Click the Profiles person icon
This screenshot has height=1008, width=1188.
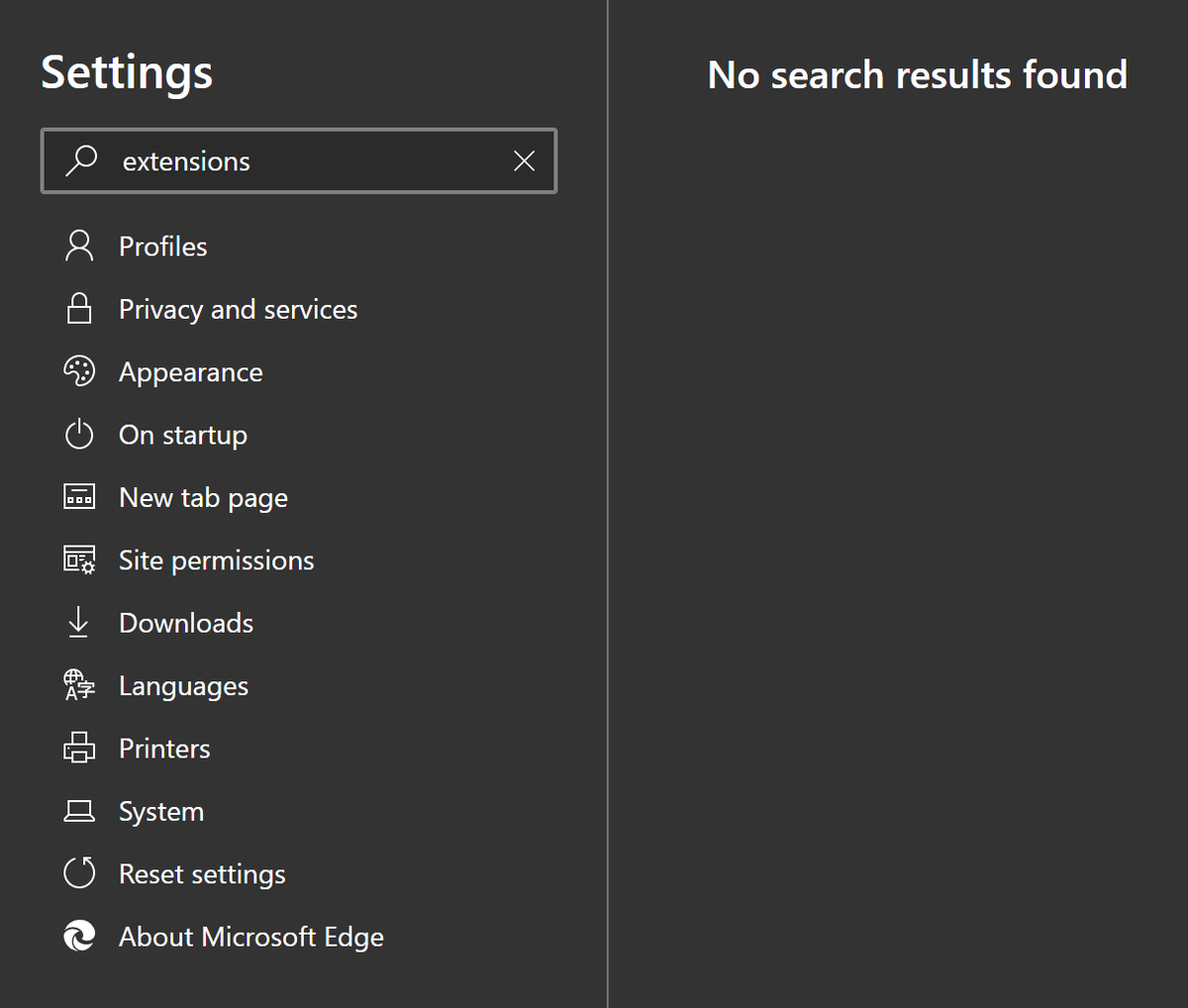coord(79,246)
